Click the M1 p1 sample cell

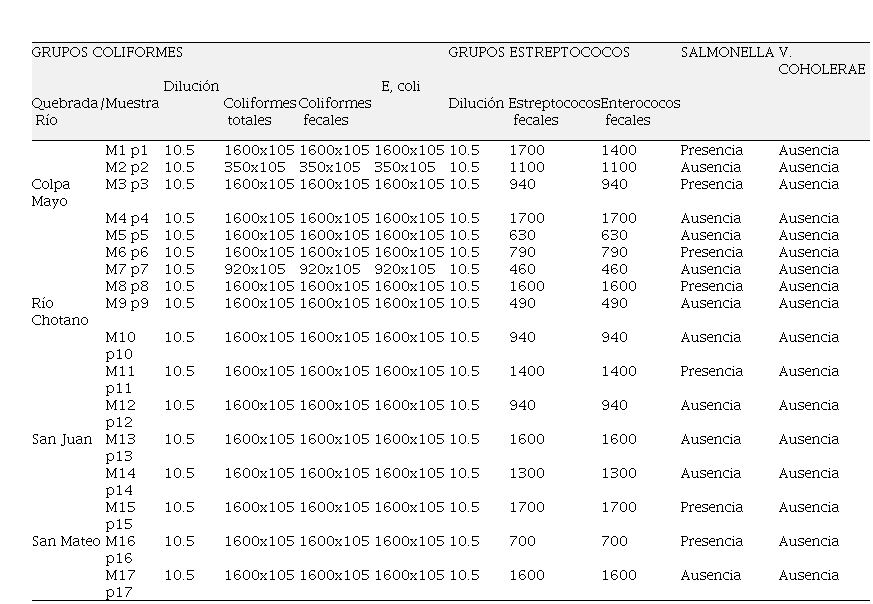pyautogui.click(x=126, y=150)
